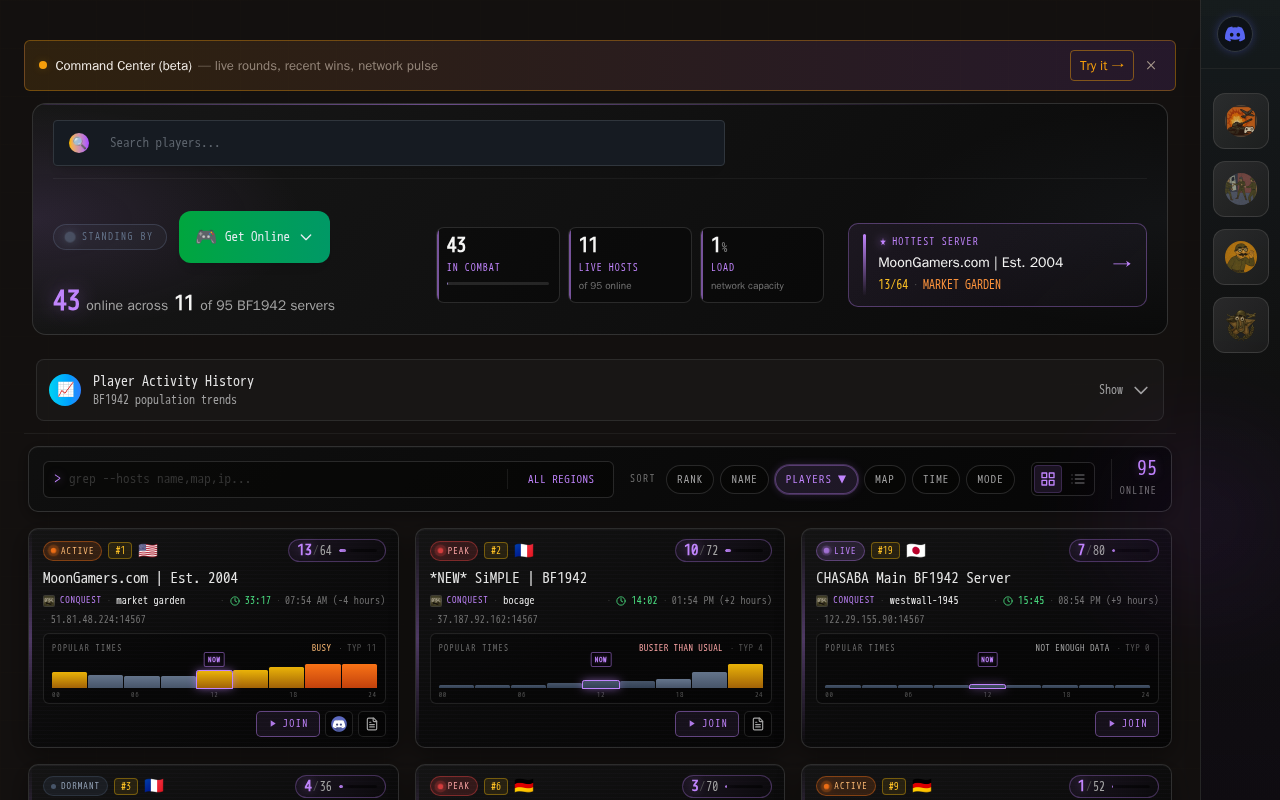Join the CHASABA Main BF1942 Server
This screenshot has height=800, width=1280.
1126,724
